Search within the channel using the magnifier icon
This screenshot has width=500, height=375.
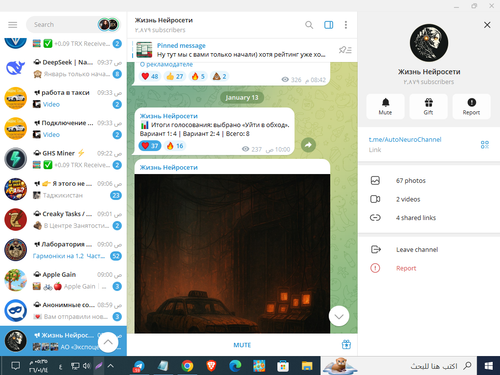[x=309, y=25]
